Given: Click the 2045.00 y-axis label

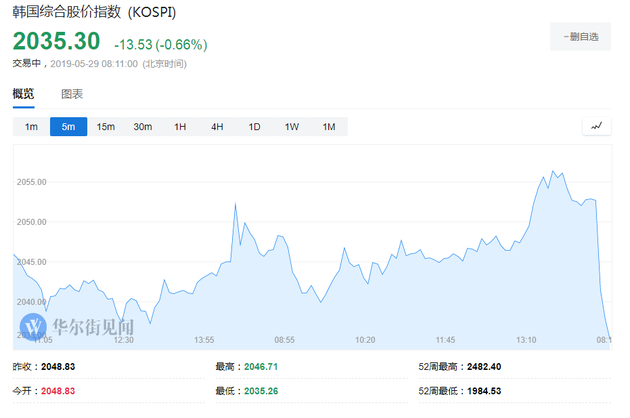Looking at the screenshot, I should point(31,262).
